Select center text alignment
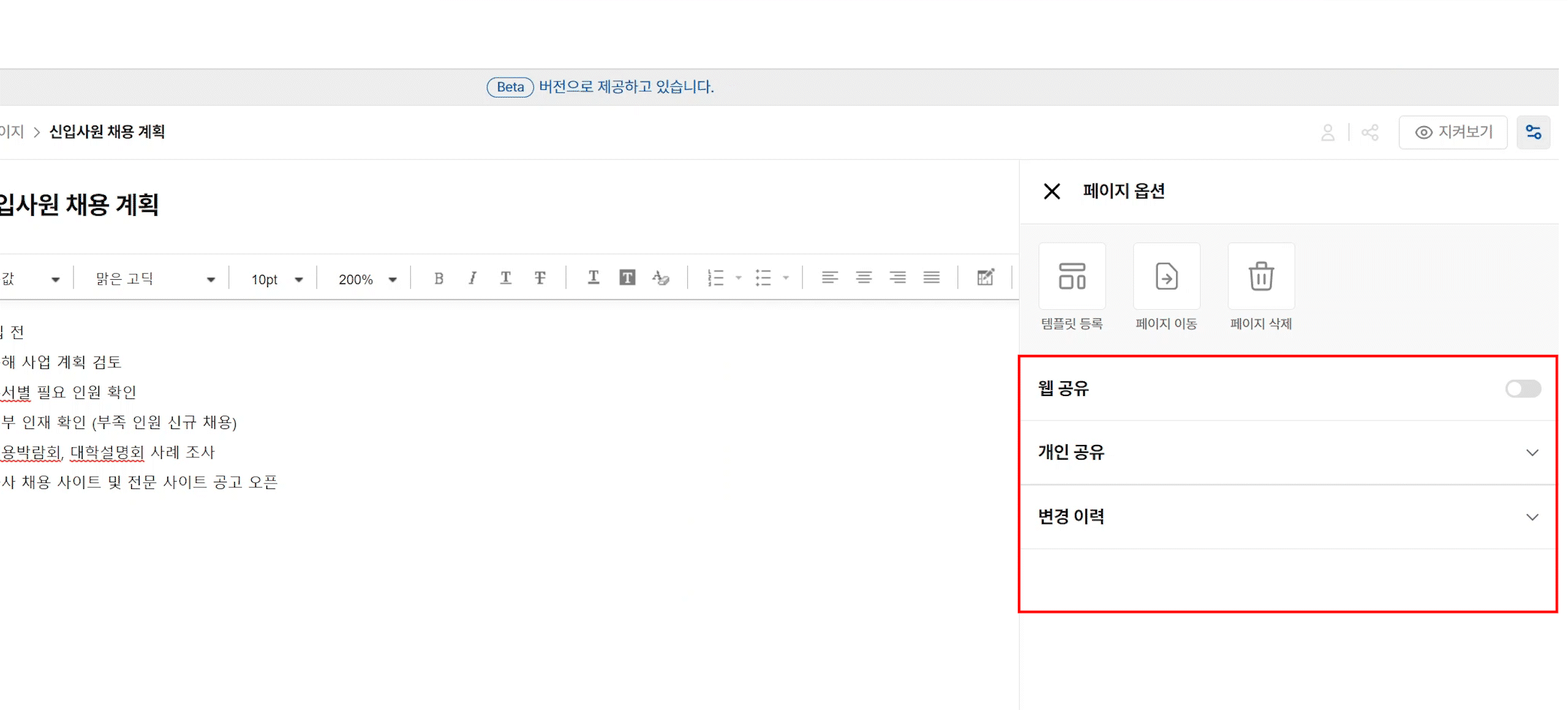 864,278
